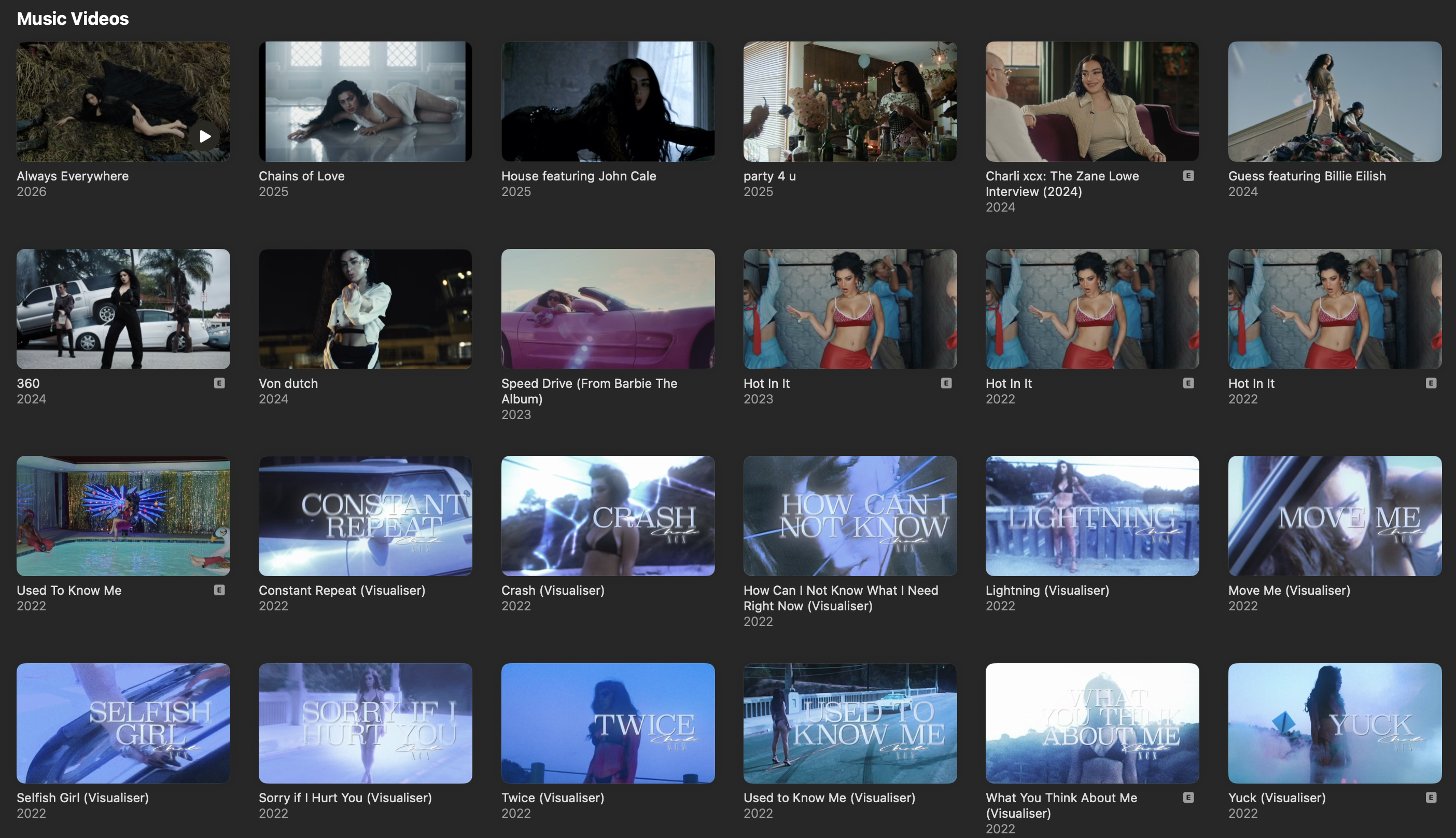This screenshot has width=1456, height=838.
Task: Open the Used To Know Me thumbnail
Action: click(123, 515)
